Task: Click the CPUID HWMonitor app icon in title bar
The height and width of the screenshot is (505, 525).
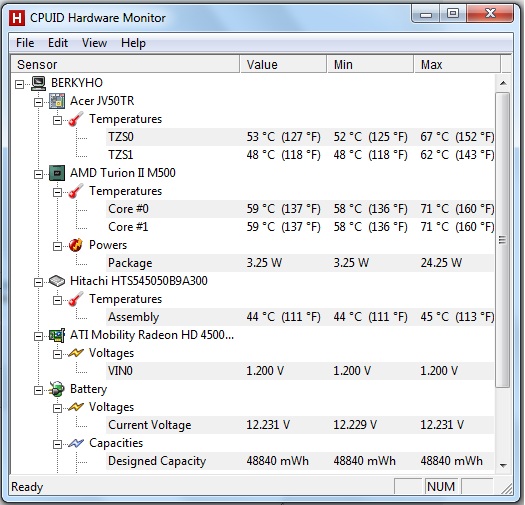Action: (16, 18)
